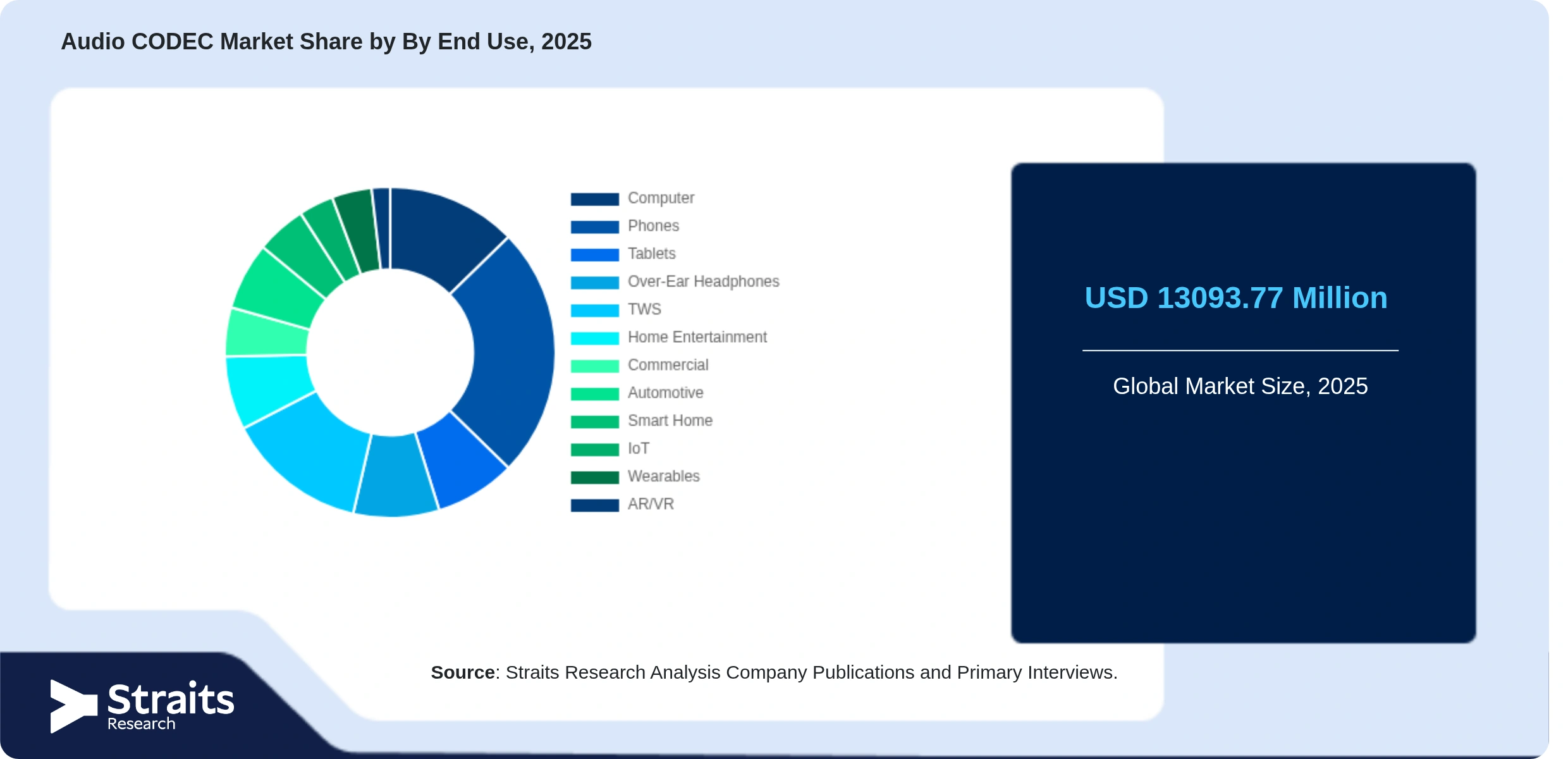The image size is (1568, 759).
Task: Select the TWS legend label
Action: [644, 309]
